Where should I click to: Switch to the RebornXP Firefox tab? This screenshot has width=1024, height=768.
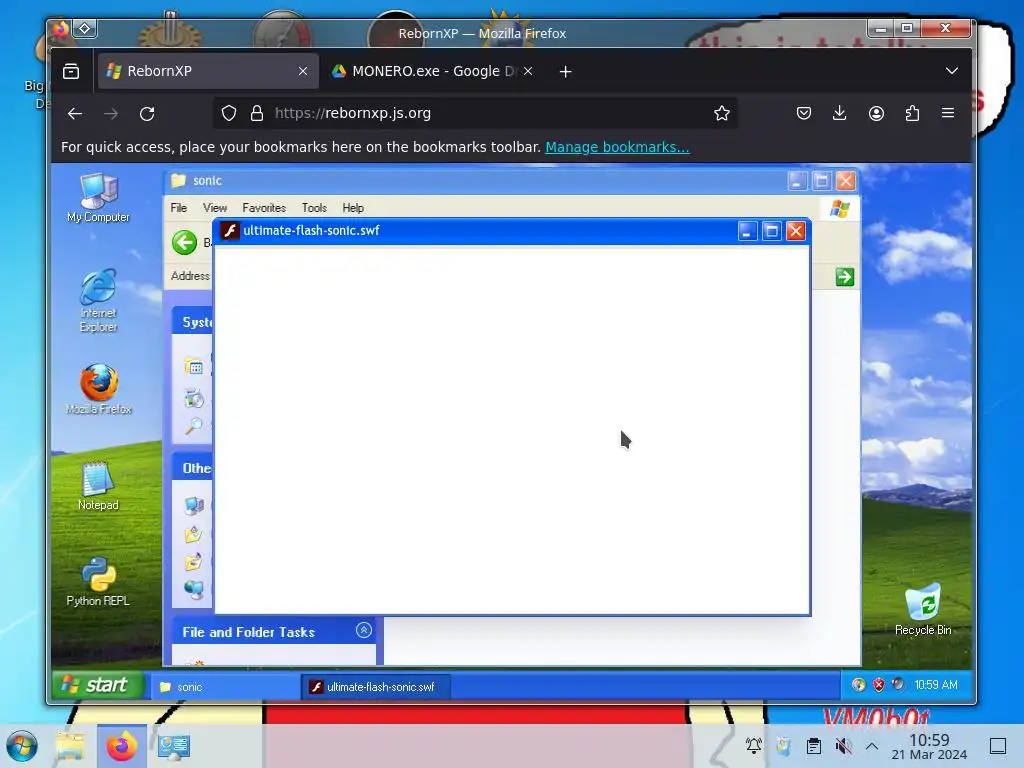pos(208,71)
